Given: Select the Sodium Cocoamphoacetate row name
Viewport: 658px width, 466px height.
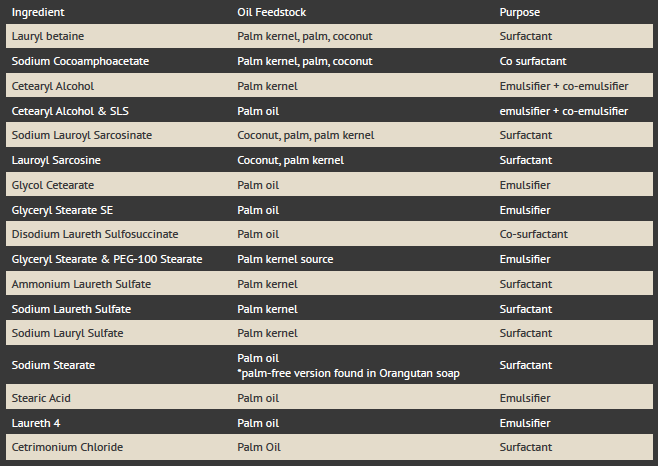Looking at the screenshot, I should (x=80, y=61).
